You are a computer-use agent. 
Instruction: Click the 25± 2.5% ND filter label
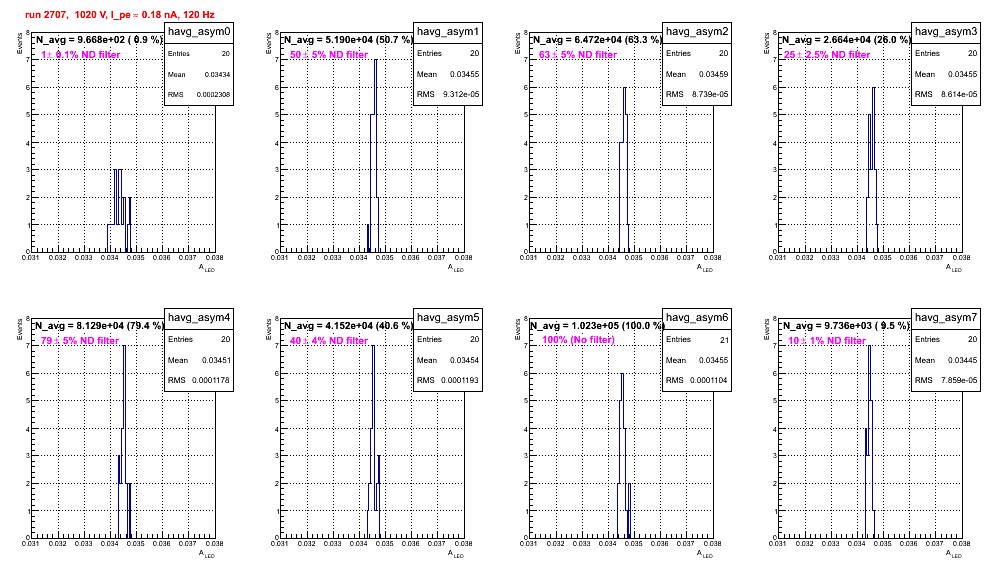(827, 55)
